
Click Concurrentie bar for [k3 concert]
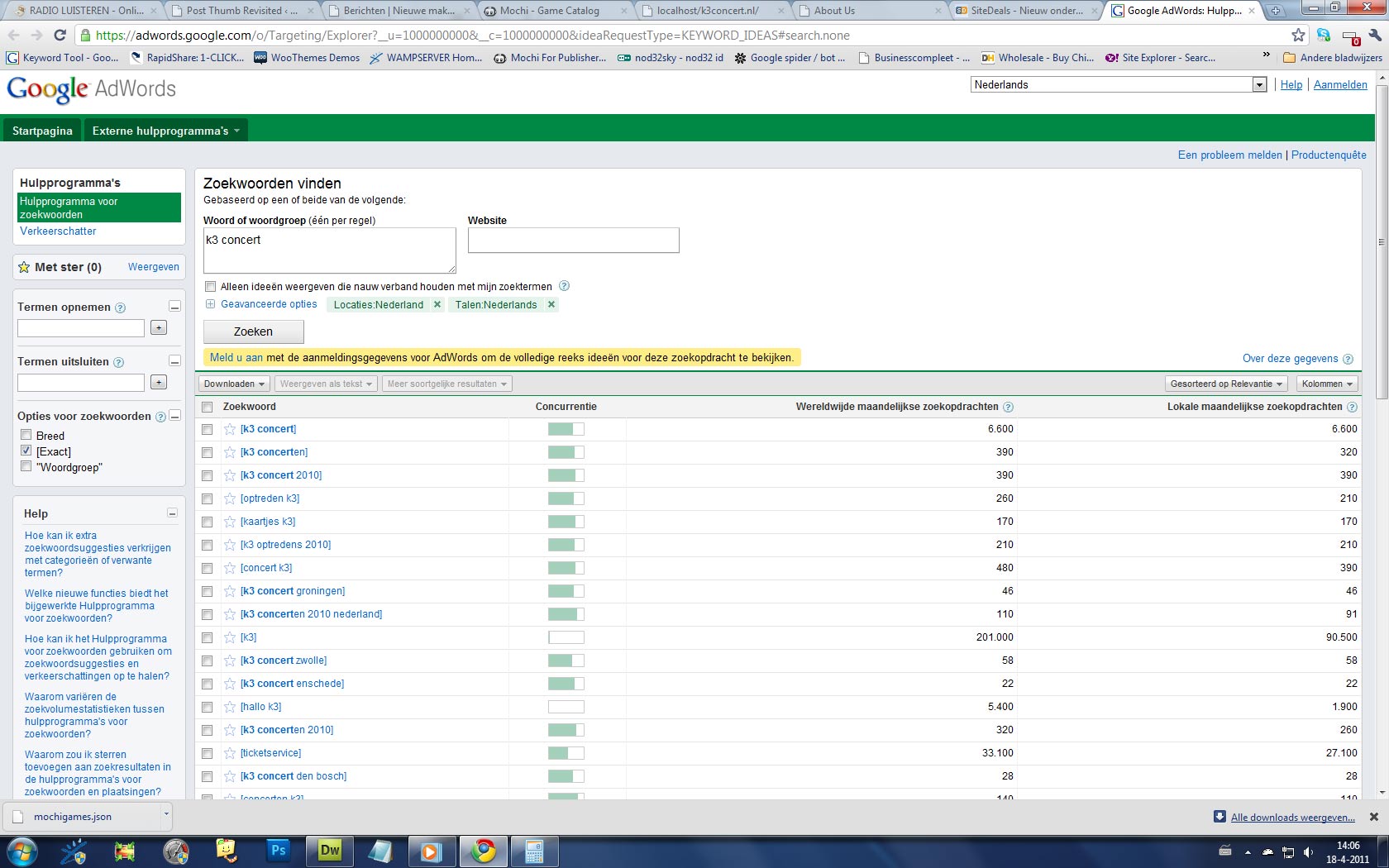pos(566,429)
